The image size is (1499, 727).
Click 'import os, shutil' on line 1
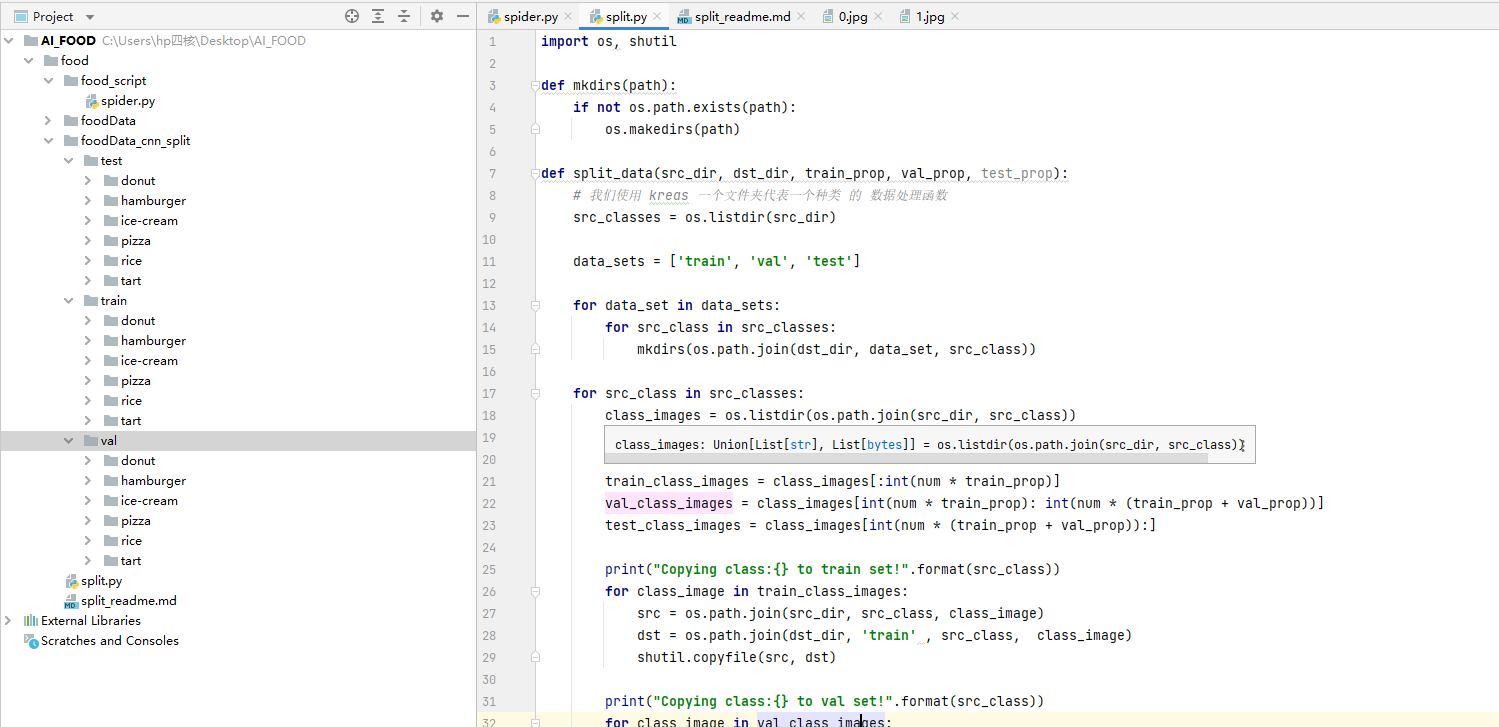point(609,41)
